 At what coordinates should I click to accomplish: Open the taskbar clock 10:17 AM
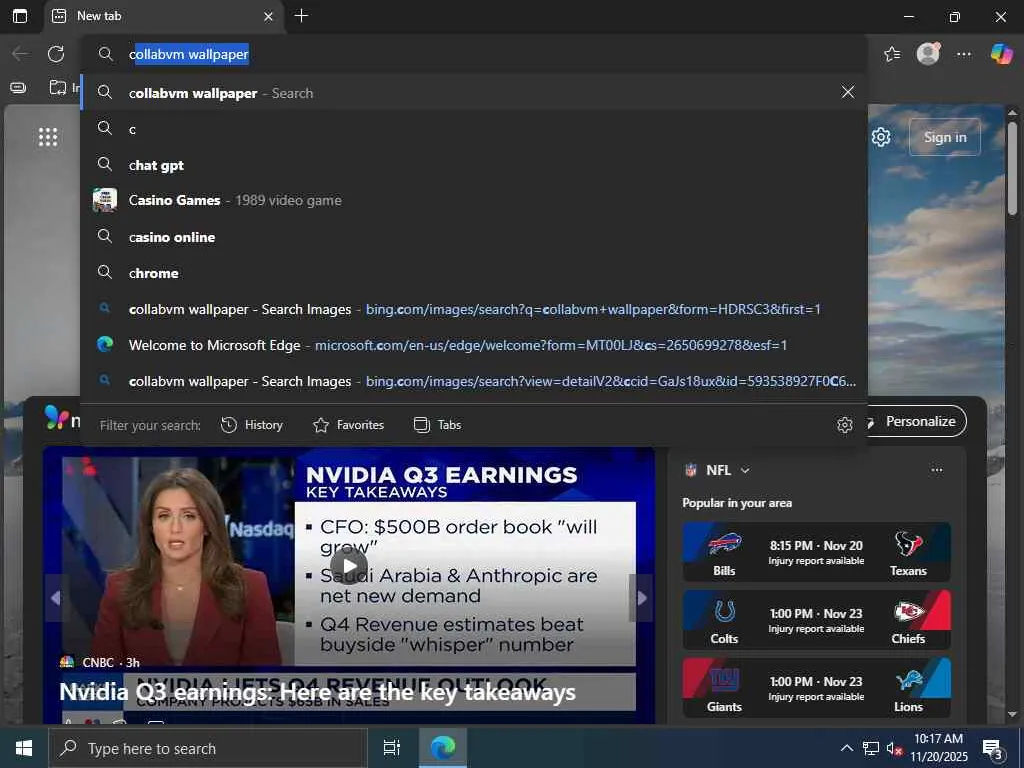(x=938, y=748)
